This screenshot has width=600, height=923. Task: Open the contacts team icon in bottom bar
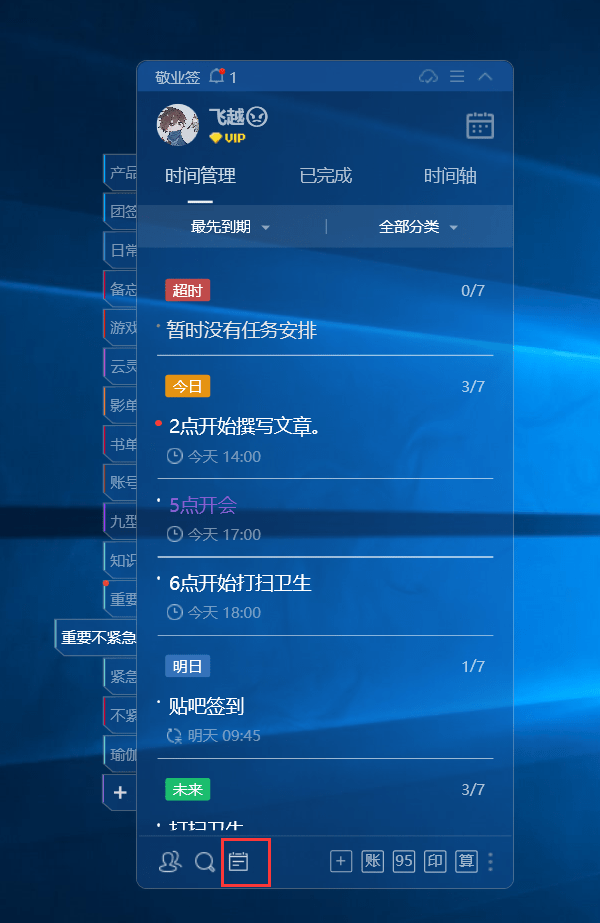(x=170, y=862)
